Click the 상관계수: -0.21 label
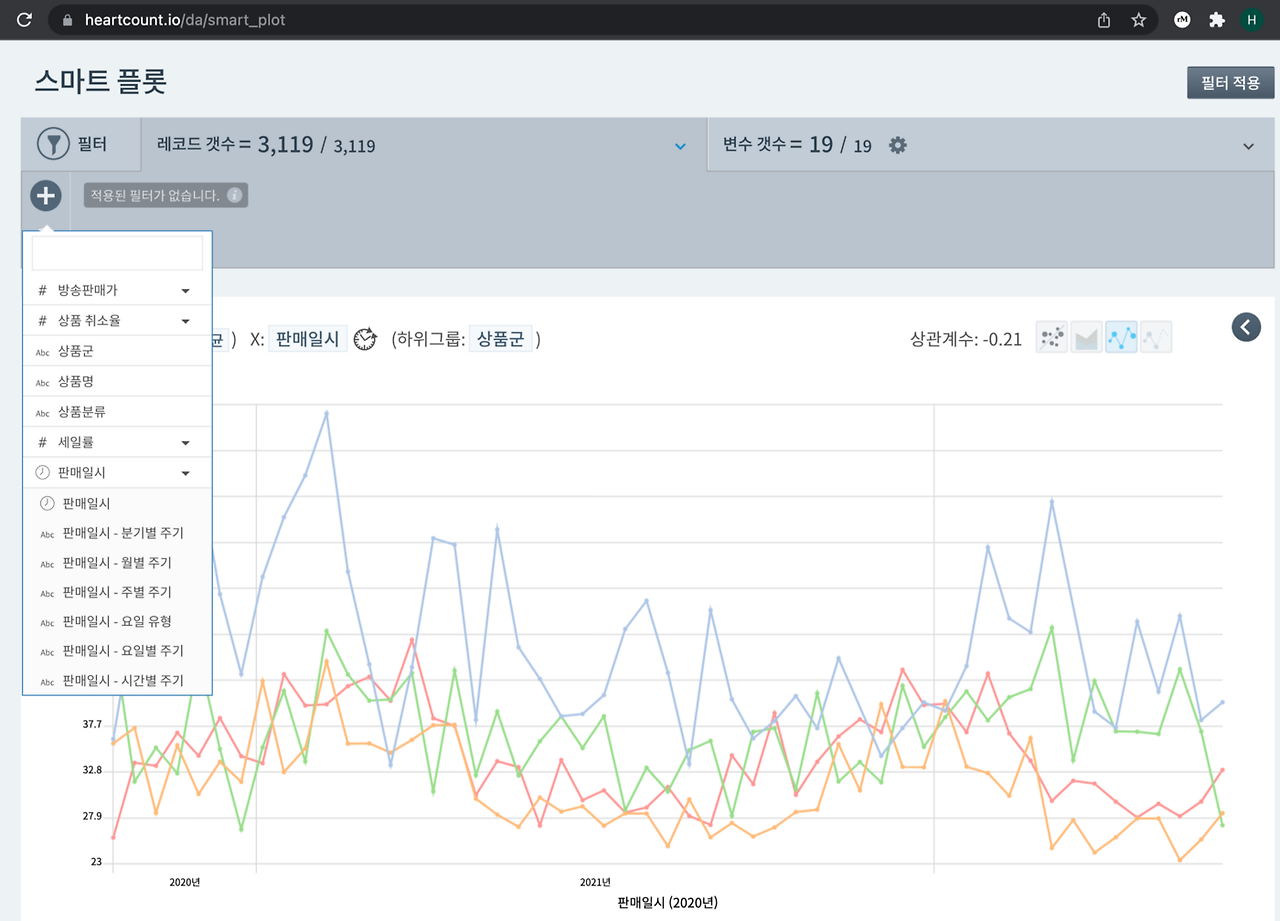Screen dimensions: 1280x921 966,339
